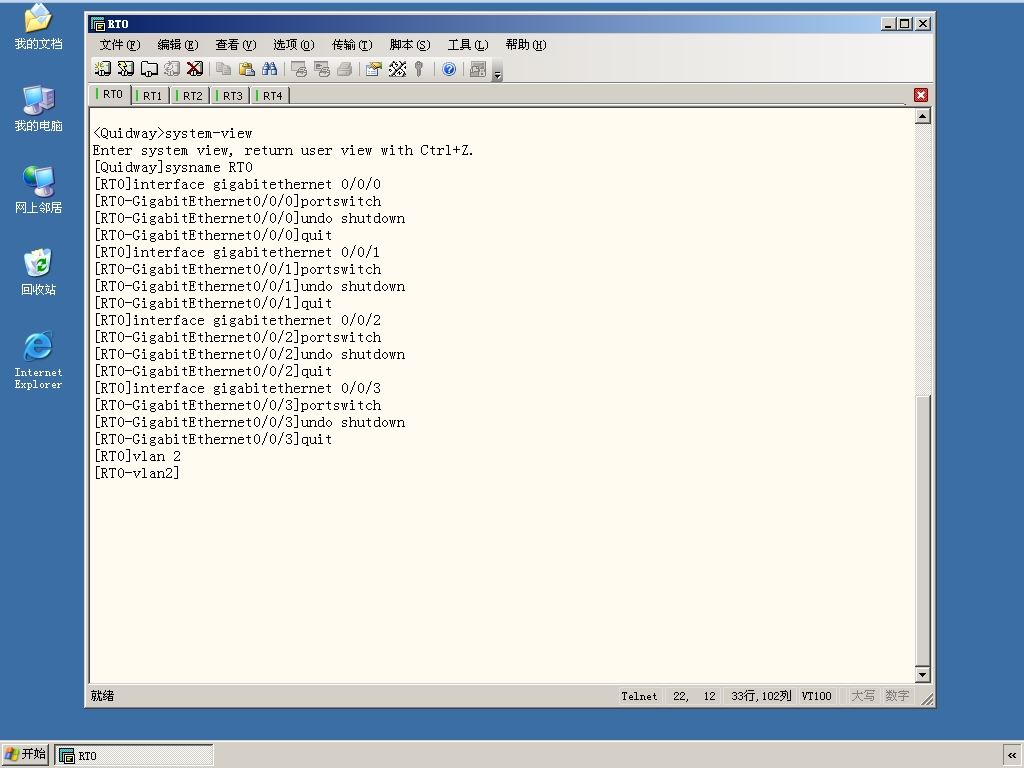1024x768 pixels.
Task: Select 我的文档 desktop icon
Action: [x=38, y=27]
